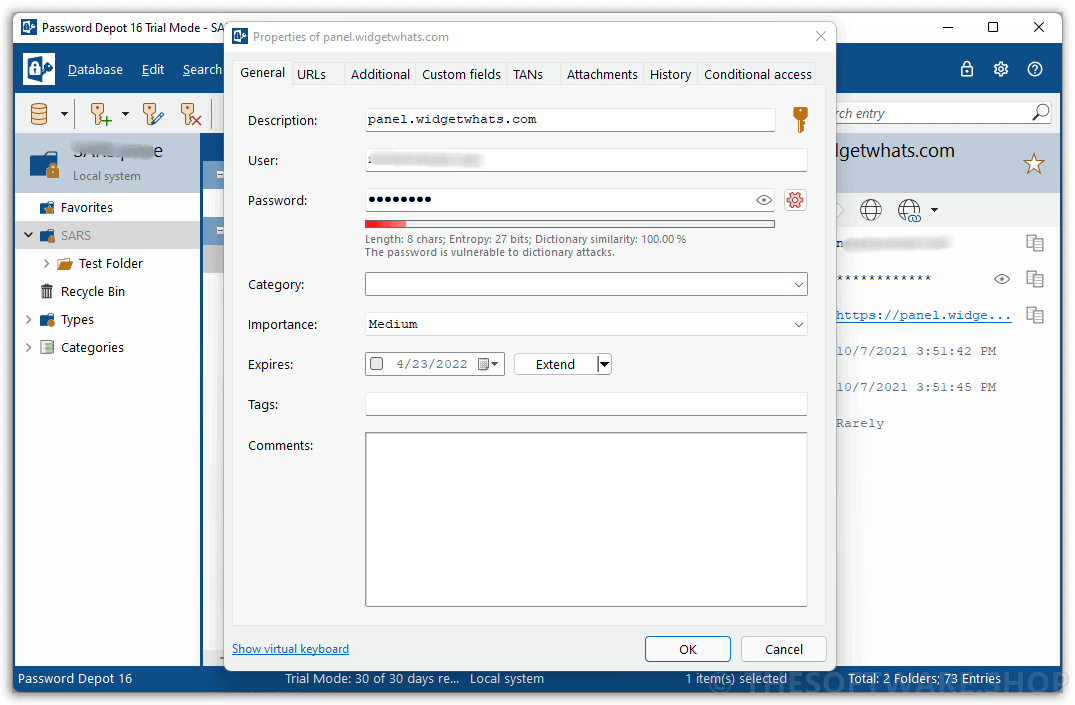Screen dimensions: 1075x705
Task: Click the edit entry key-and-pencil icon
Action: pyautogui.click(x=153, y=114)
